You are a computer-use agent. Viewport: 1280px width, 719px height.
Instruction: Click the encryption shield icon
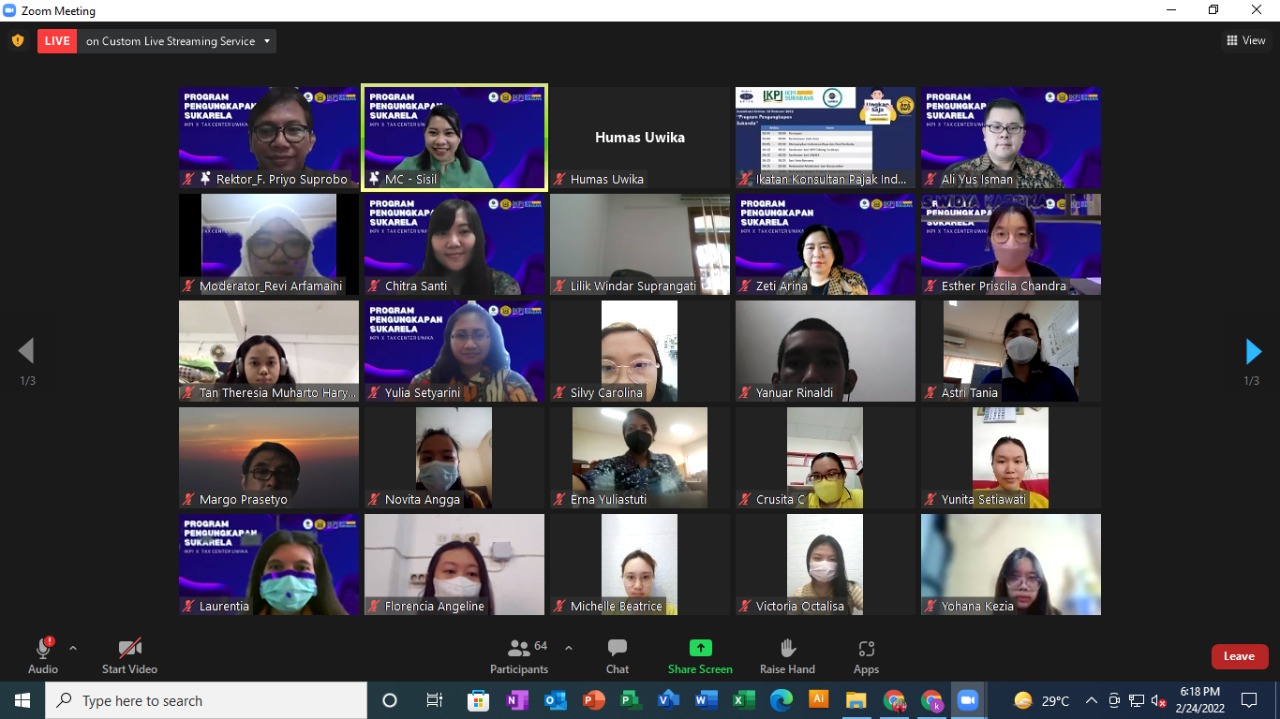(x=17, y=41)
